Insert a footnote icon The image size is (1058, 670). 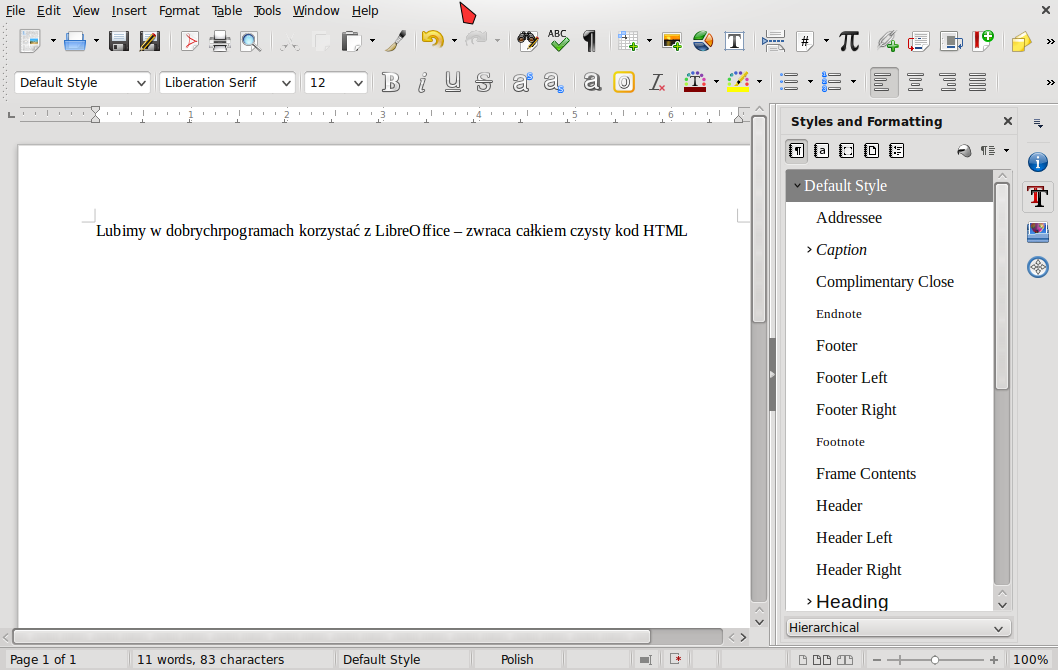(918, 41)
